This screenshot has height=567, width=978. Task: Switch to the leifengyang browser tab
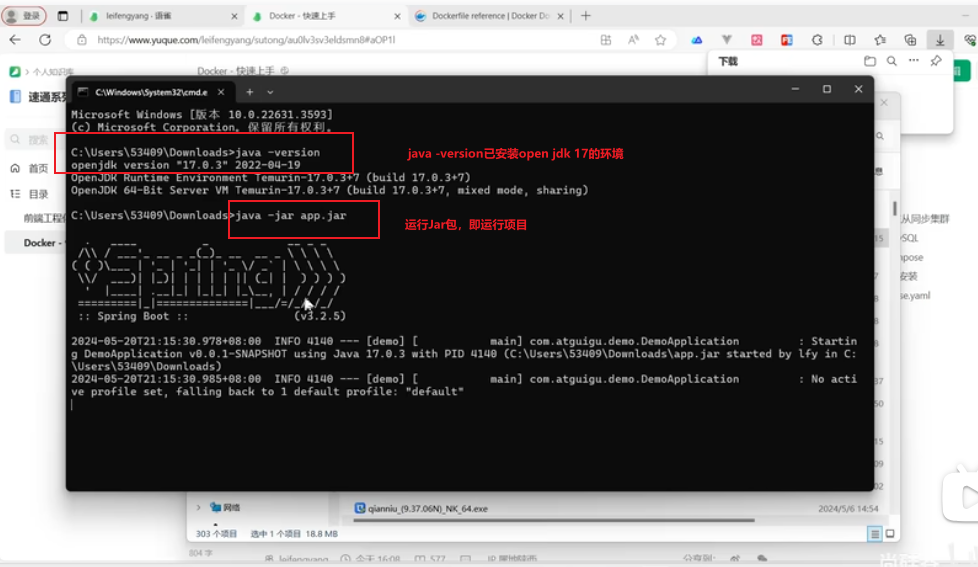164,16
